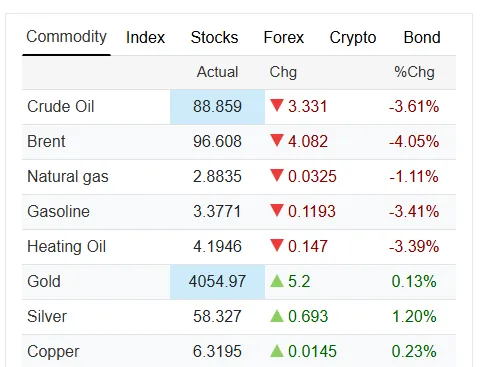The image size is (481, 367).
Task: Click the Chg column header
Action: point(283,73)
